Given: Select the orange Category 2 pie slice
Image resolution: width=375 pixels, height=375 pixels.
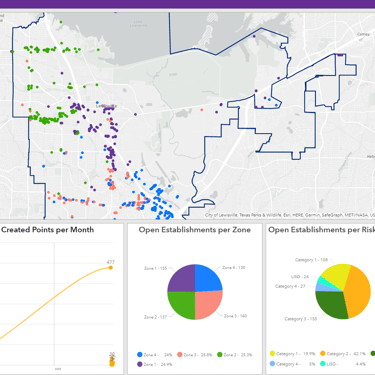Looking at the screenshot, I should pos(358,293).
